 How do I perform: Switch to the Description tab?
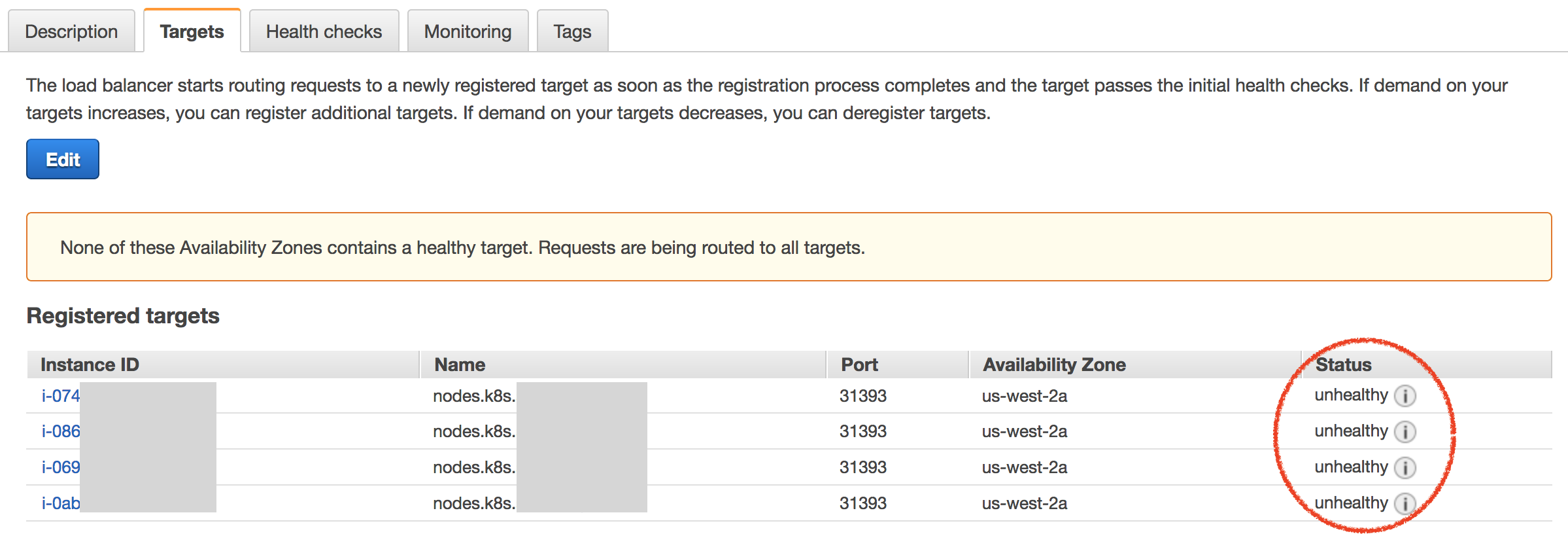[71, 31]
